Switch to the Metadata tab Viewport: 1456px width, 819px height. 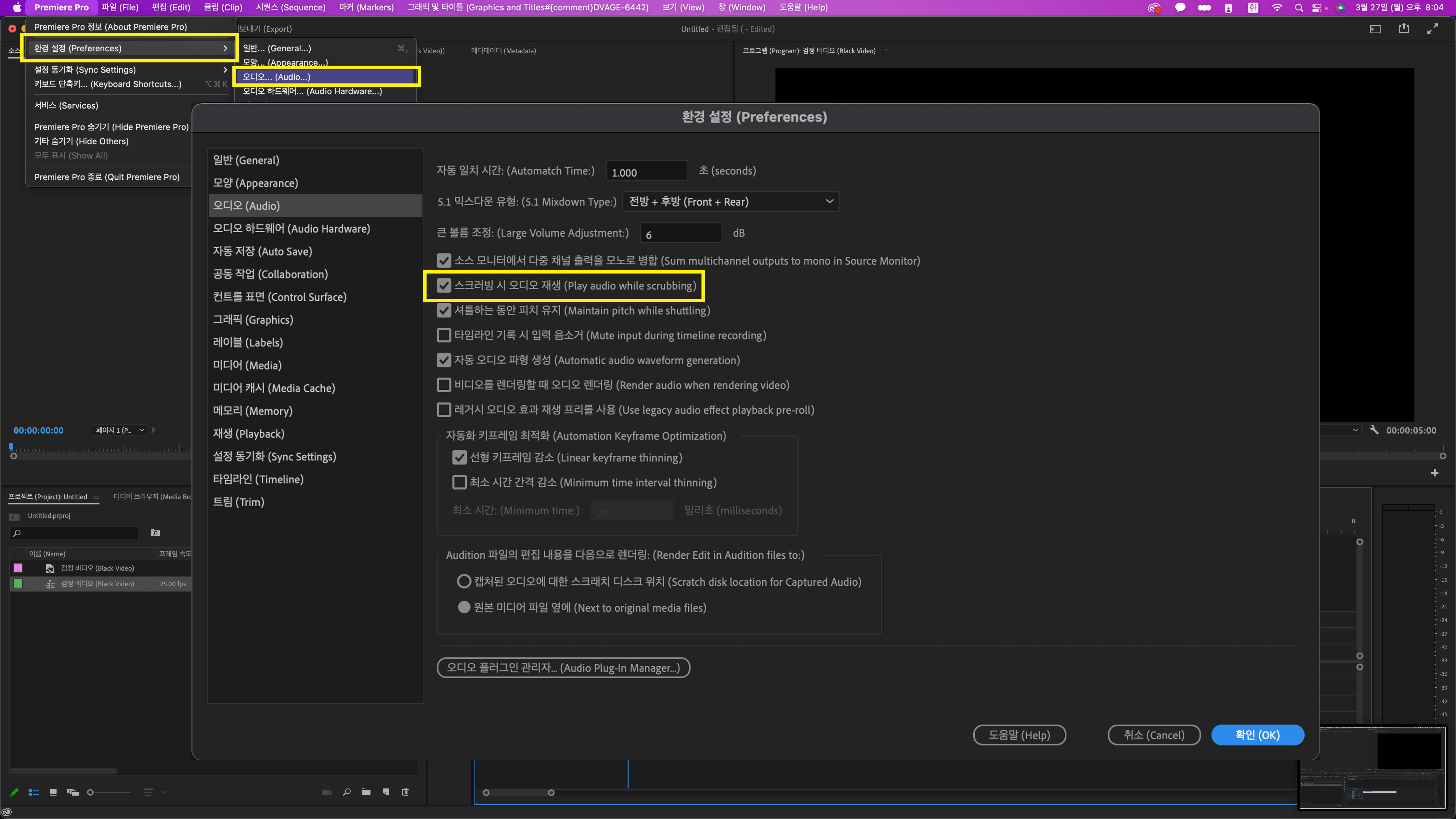[504, 51]
